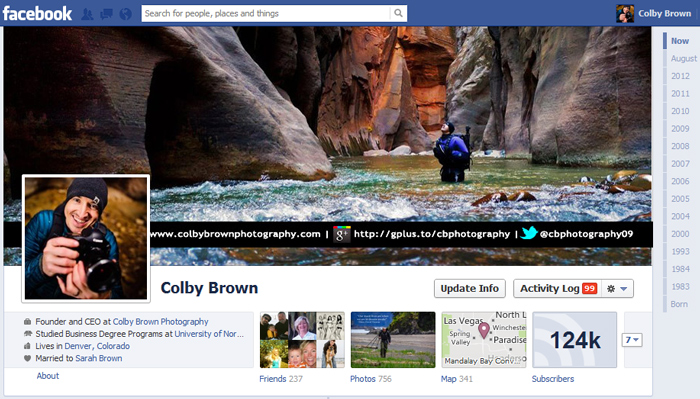Image resolution: width=700 pixels, height=399 pixels.
Task: Click the colbybrownphotography.com cover text
Action: click(235, 234)
